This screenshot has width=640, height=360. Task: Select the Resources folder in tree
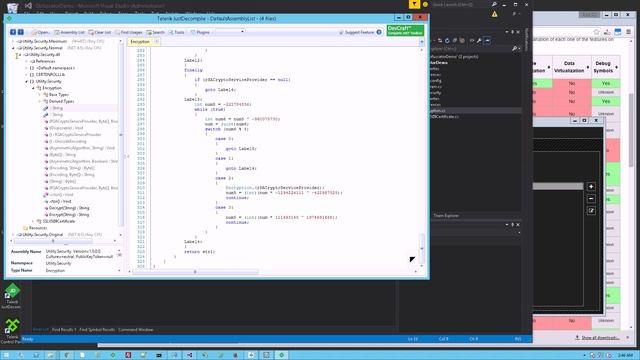pyautogui.click(x=38, y=228)
